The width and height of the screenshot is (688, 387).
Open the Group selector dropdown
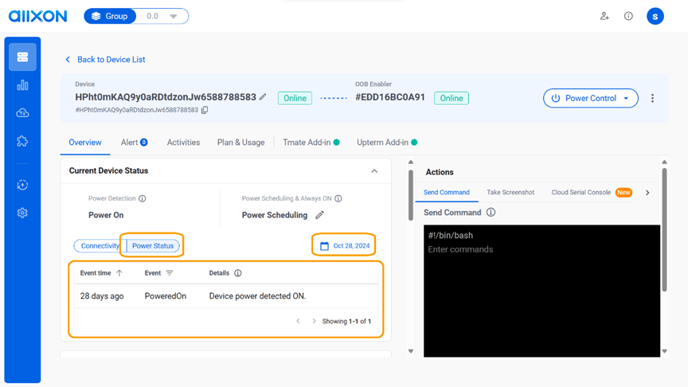point(162,16)
